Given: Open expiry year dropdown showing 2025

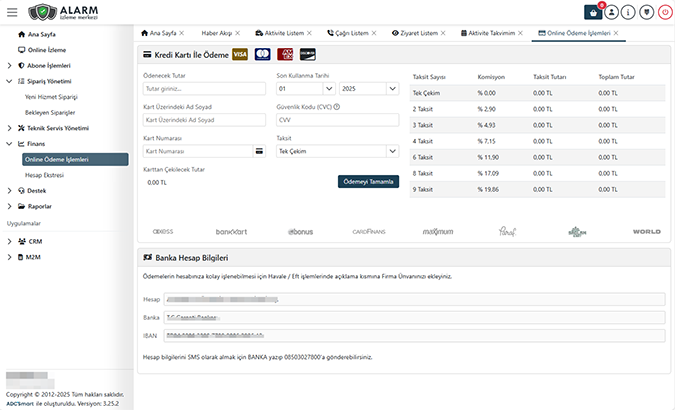Looking at the screenshot, I should [369, 89].
